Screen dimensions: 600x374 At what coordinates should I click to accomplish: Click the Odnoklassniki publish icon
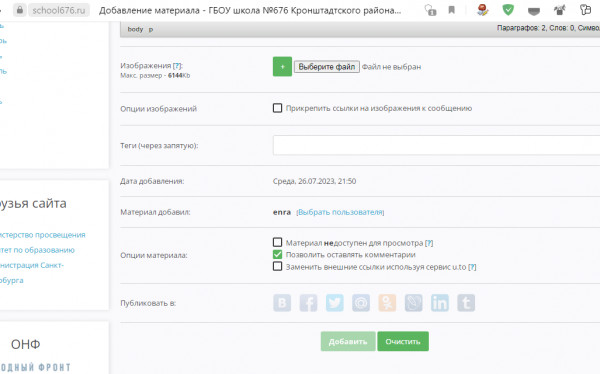point(387,303)
